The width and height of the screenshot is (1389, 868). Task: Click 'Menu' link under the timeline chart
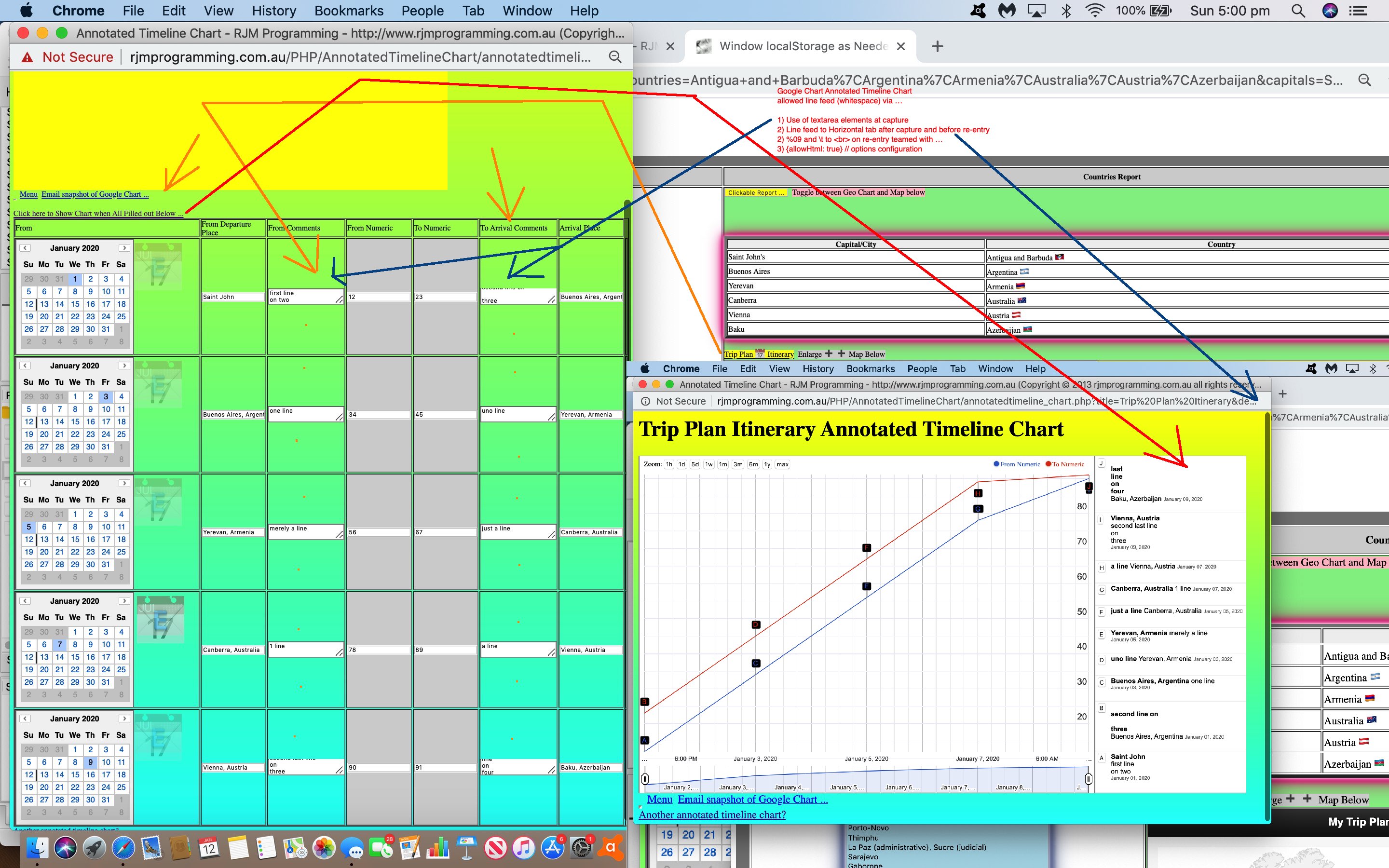(x=659, y=799)
